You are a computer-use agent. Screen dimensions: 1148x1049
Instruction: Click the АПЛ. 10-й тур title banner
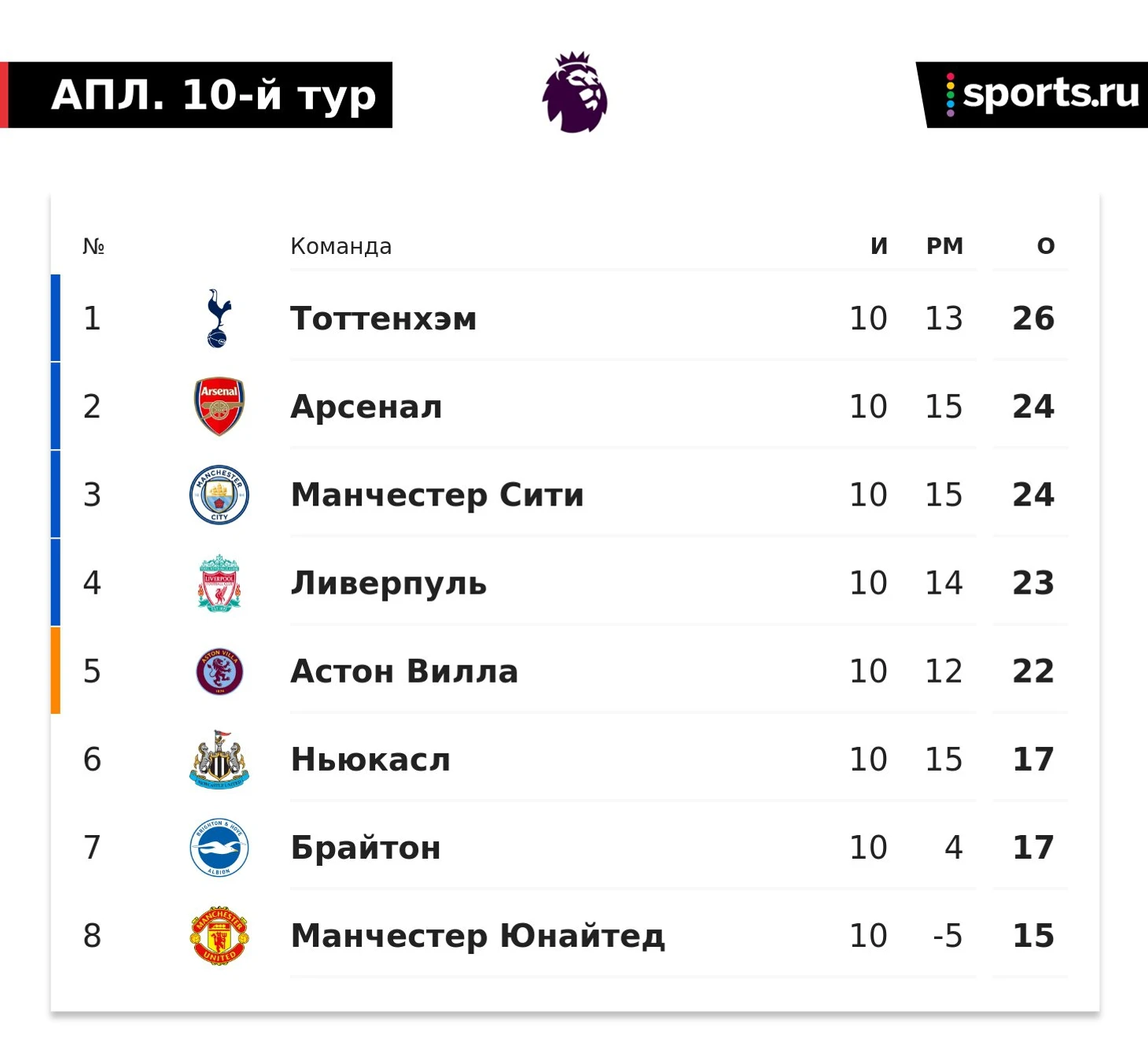(x=197, y=95)
